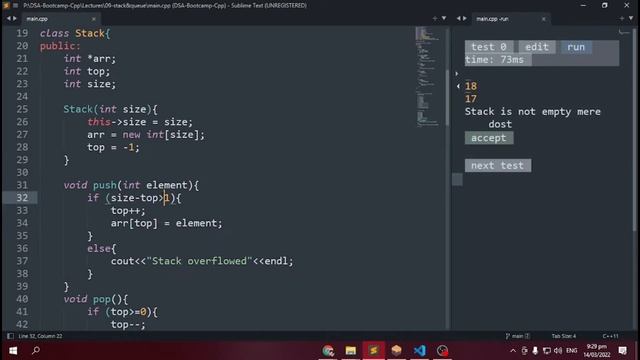Open Windows Start menu
The height and width of the screenshot is (360, 640).
coord(13,351)
